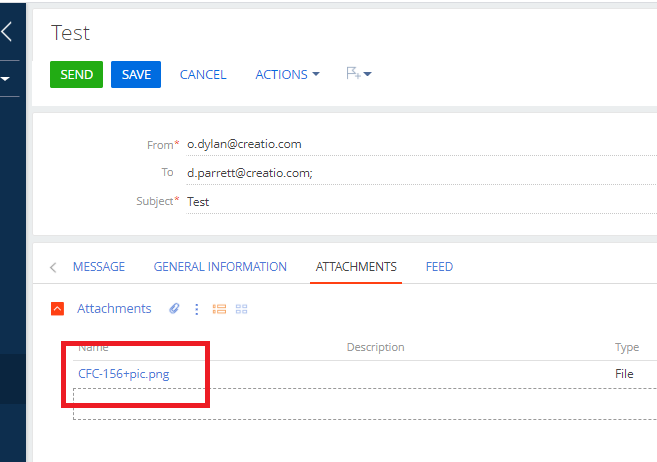This screenshot has width=657, height=462.
Task: Click the File type cell
Action: point(624,374)
